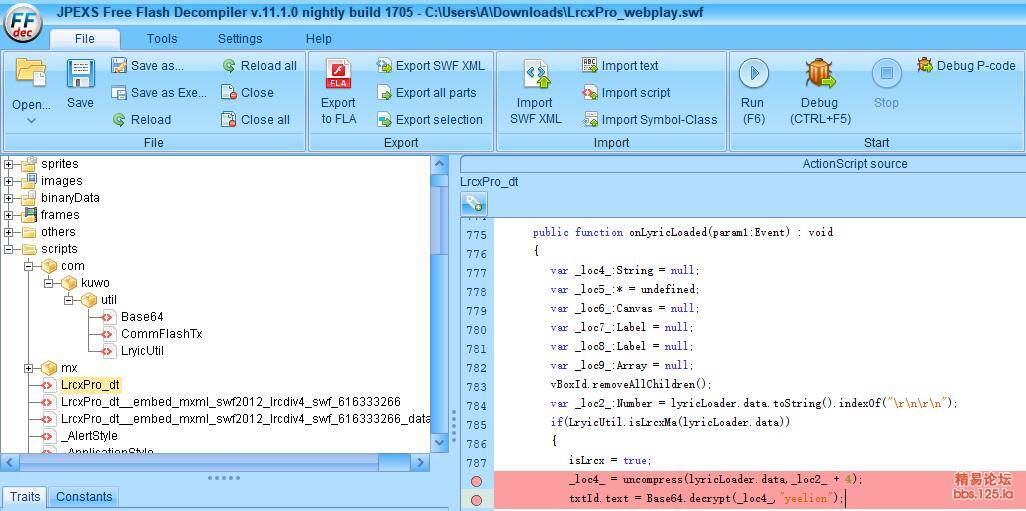This screenshot has width=1026, height=511.
Task: Expand the mx package node
Action: [28, 368]
